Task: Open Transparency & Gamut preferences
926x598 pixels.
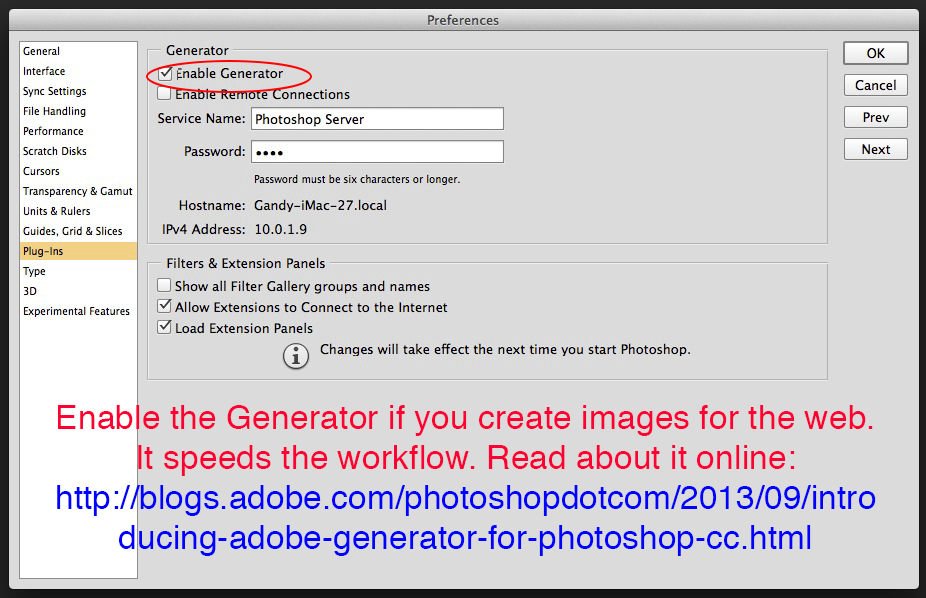Action: click(78, 191)
